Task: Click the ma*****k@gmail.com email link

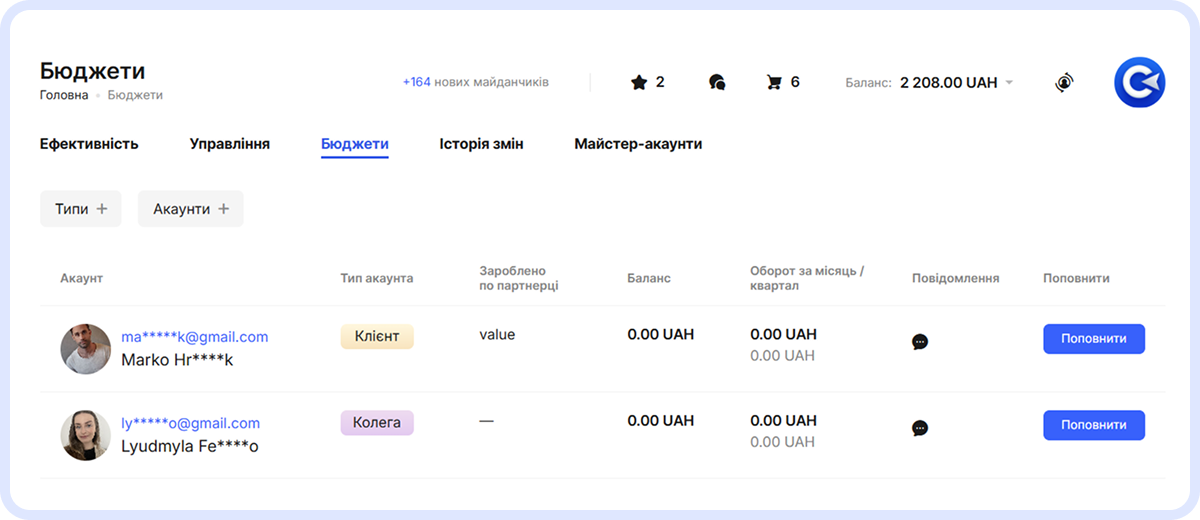Action: (x=194, y=337)
